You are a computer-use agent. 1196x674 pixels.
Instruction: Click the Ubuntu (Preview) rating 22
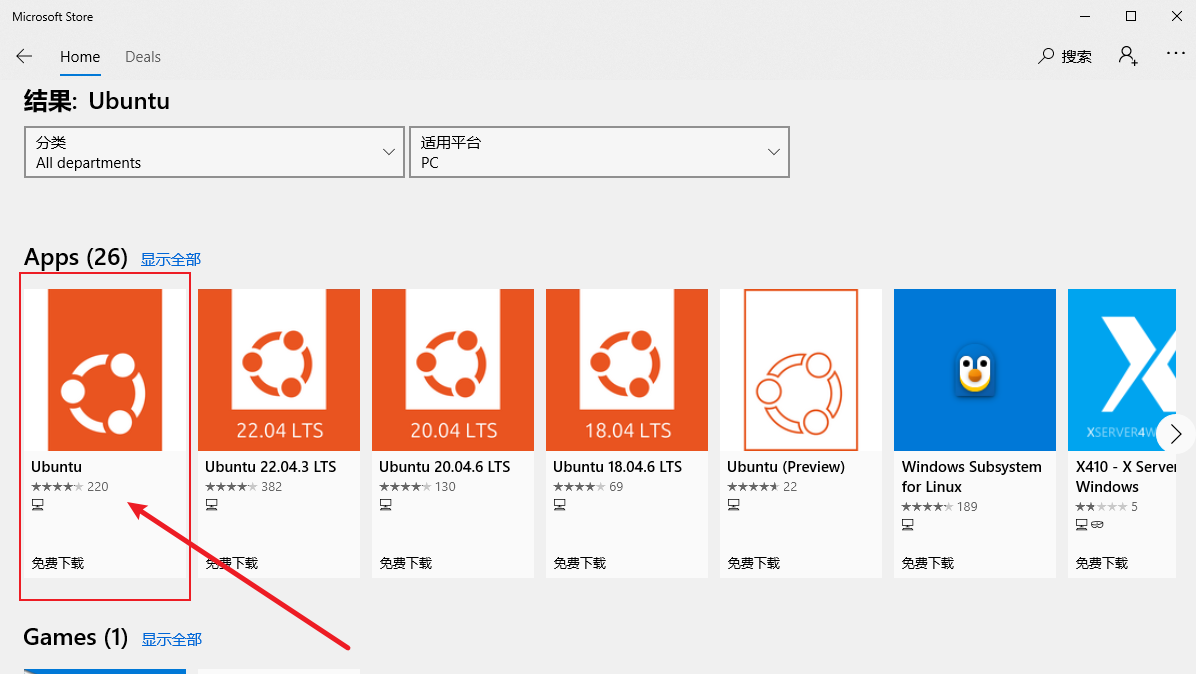pos(762,486)
